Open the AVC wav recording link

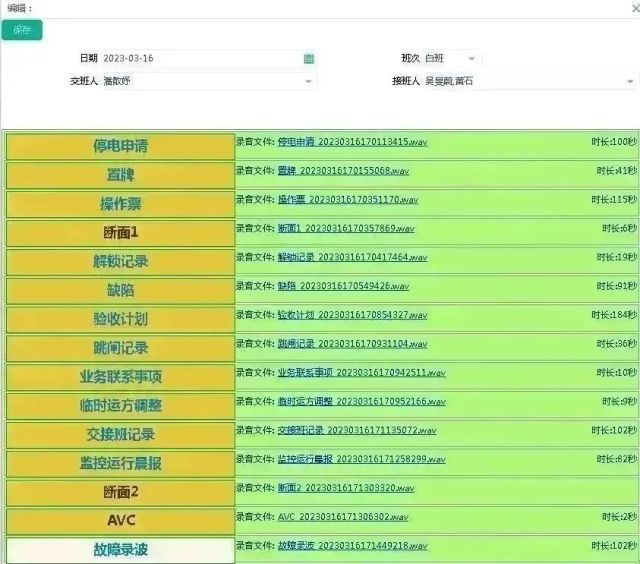click(343, 517)
